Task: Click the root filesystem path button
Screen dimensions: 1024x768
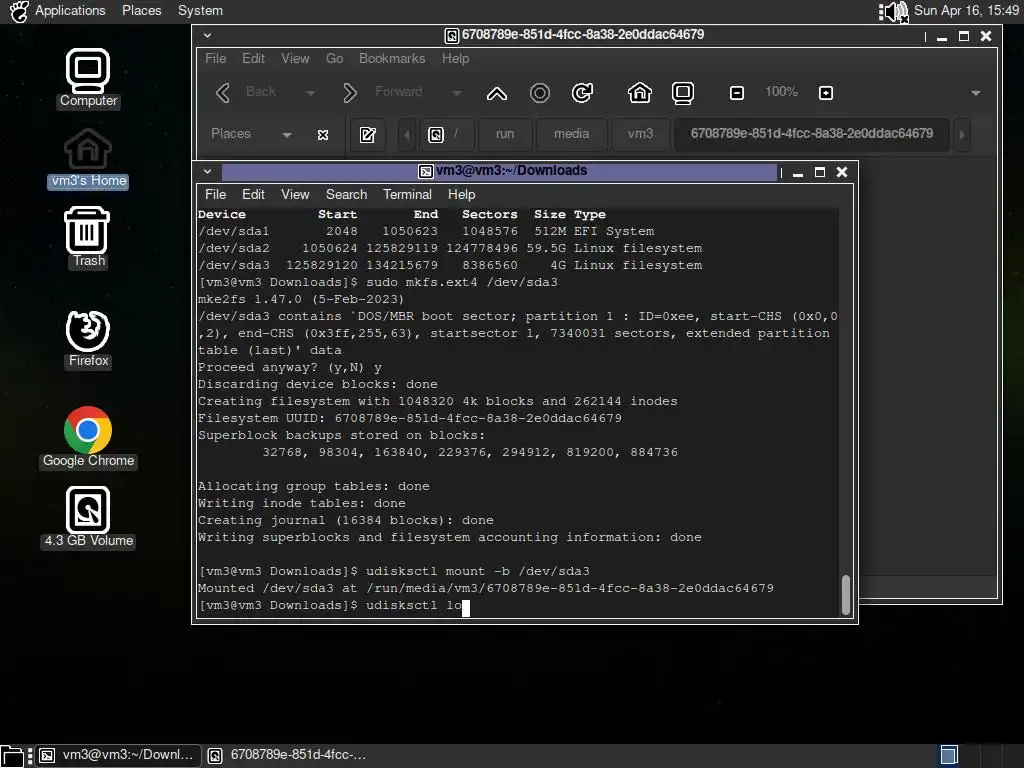Action: click(x=445, y=135)
